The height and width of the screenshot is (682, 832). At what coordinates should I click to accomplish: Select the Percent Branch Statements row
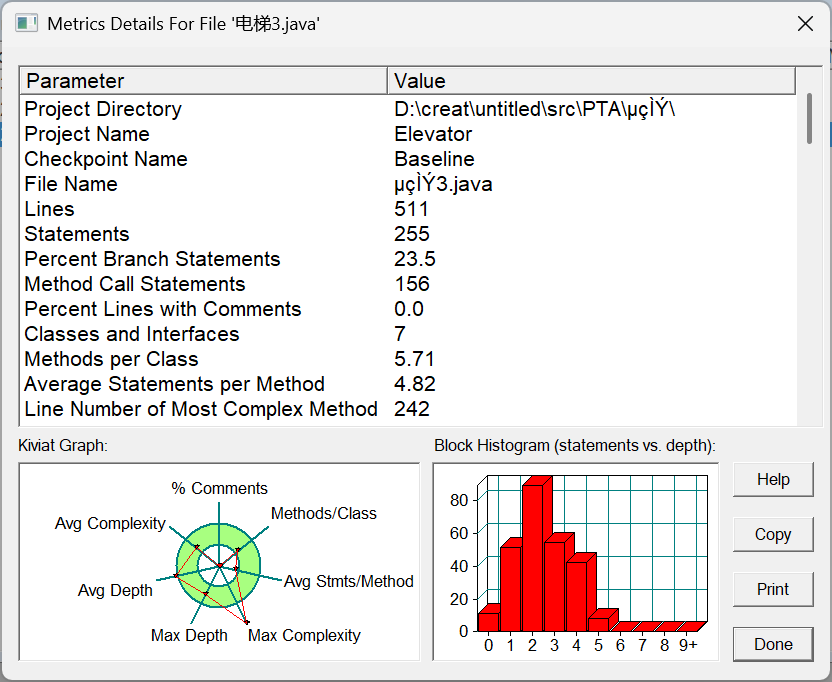pos(408,259)
